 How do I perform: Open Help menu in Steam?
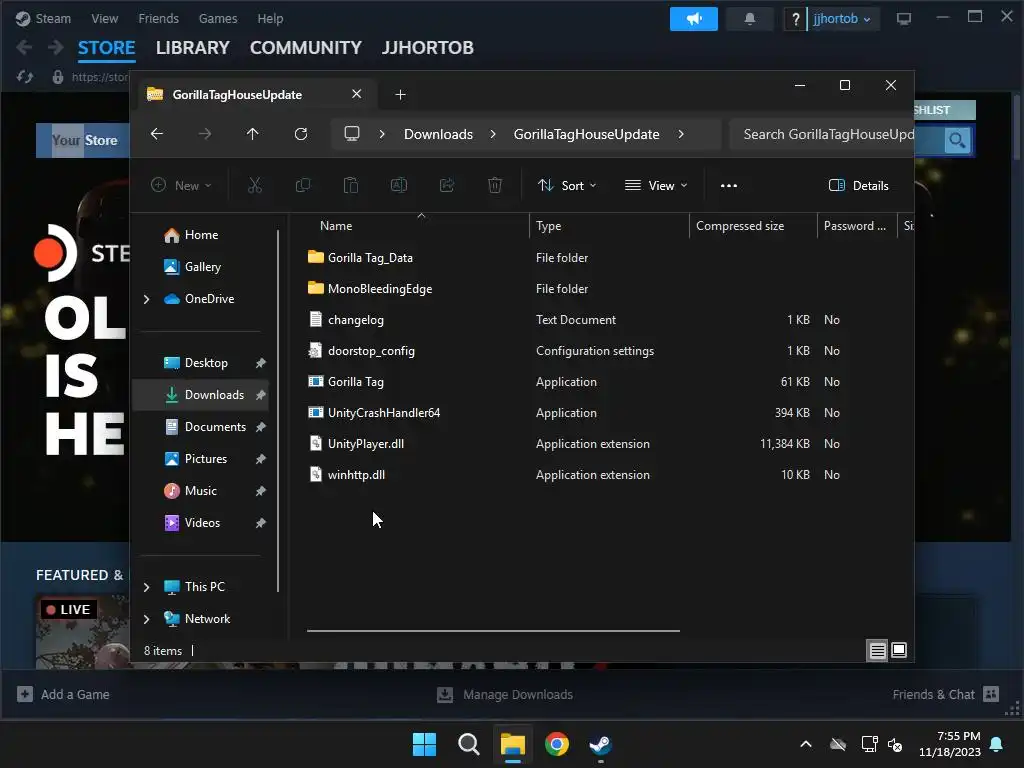click(x=270, y=18)
